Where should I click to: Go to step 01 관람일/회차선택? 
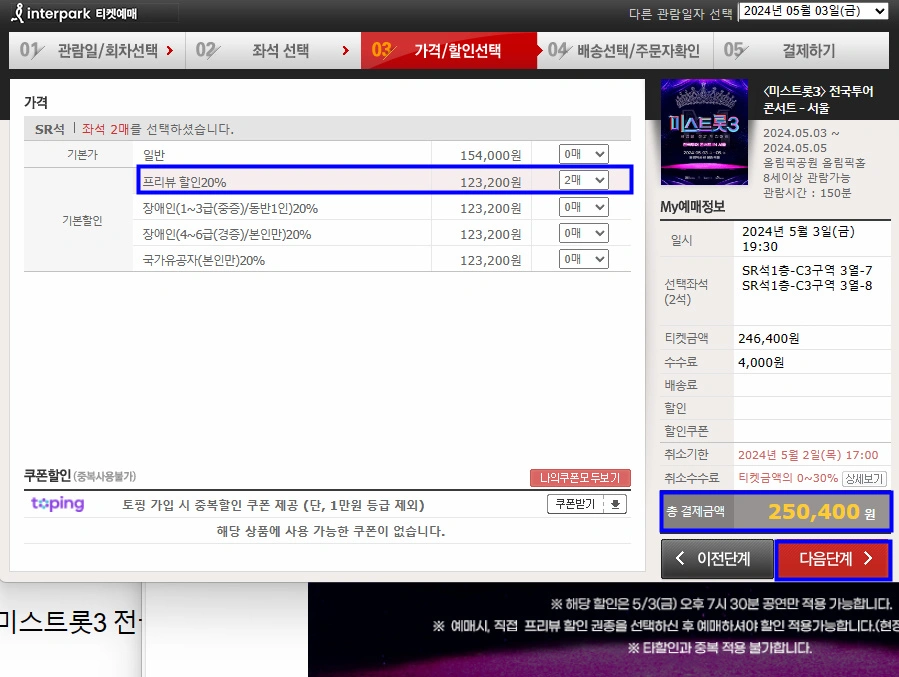[x=97, y=50]
